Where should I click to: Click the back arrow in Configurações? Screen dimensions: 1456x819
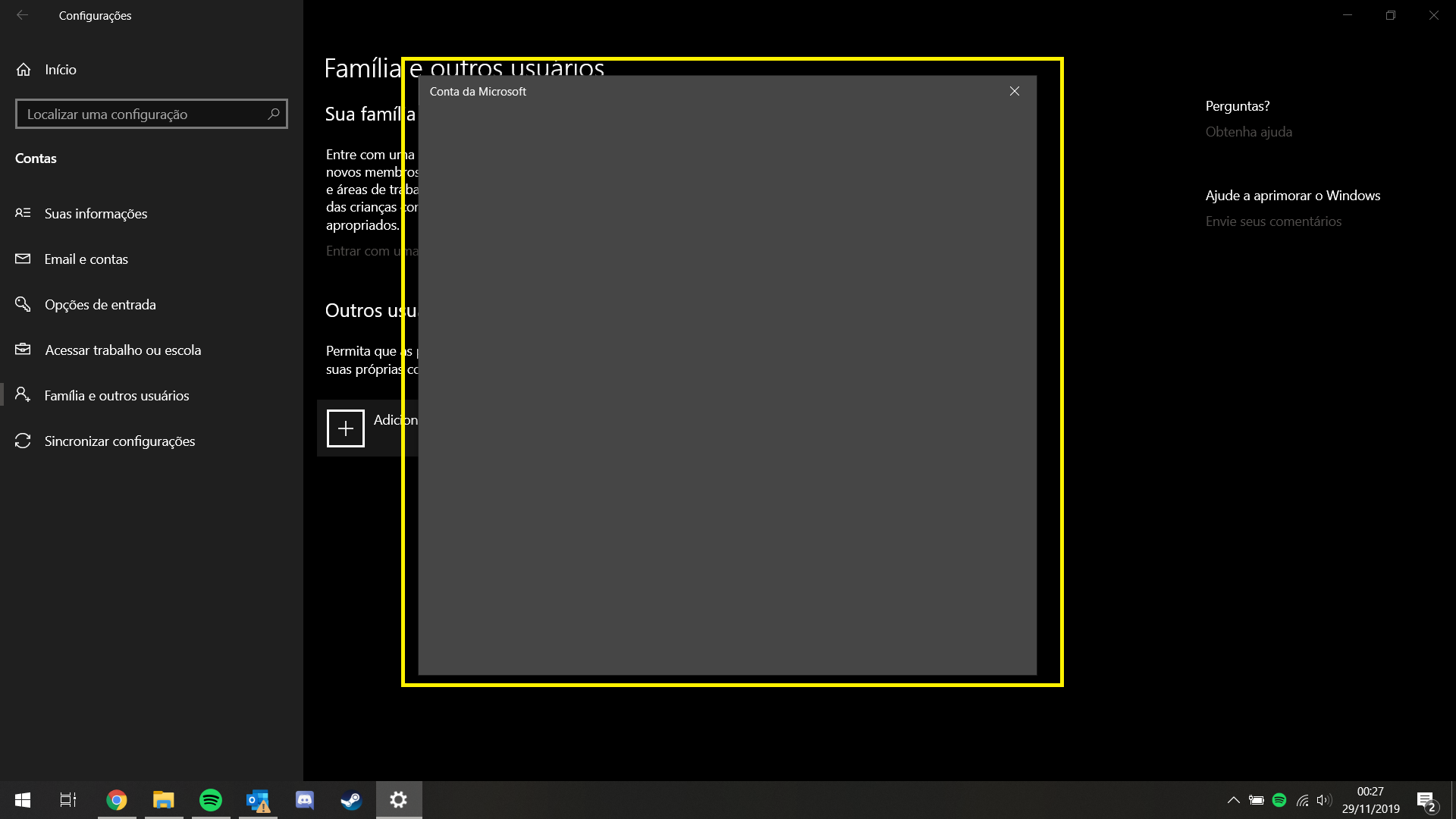22,15
